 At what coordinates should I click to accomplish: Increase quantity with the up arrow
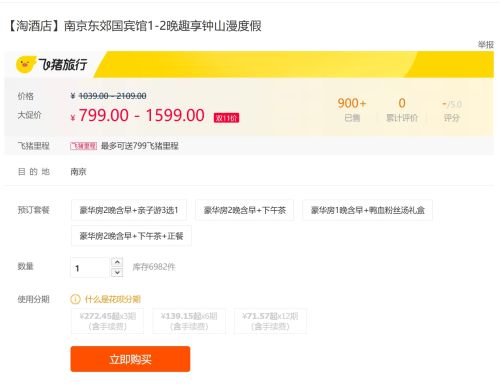(117, 262)
